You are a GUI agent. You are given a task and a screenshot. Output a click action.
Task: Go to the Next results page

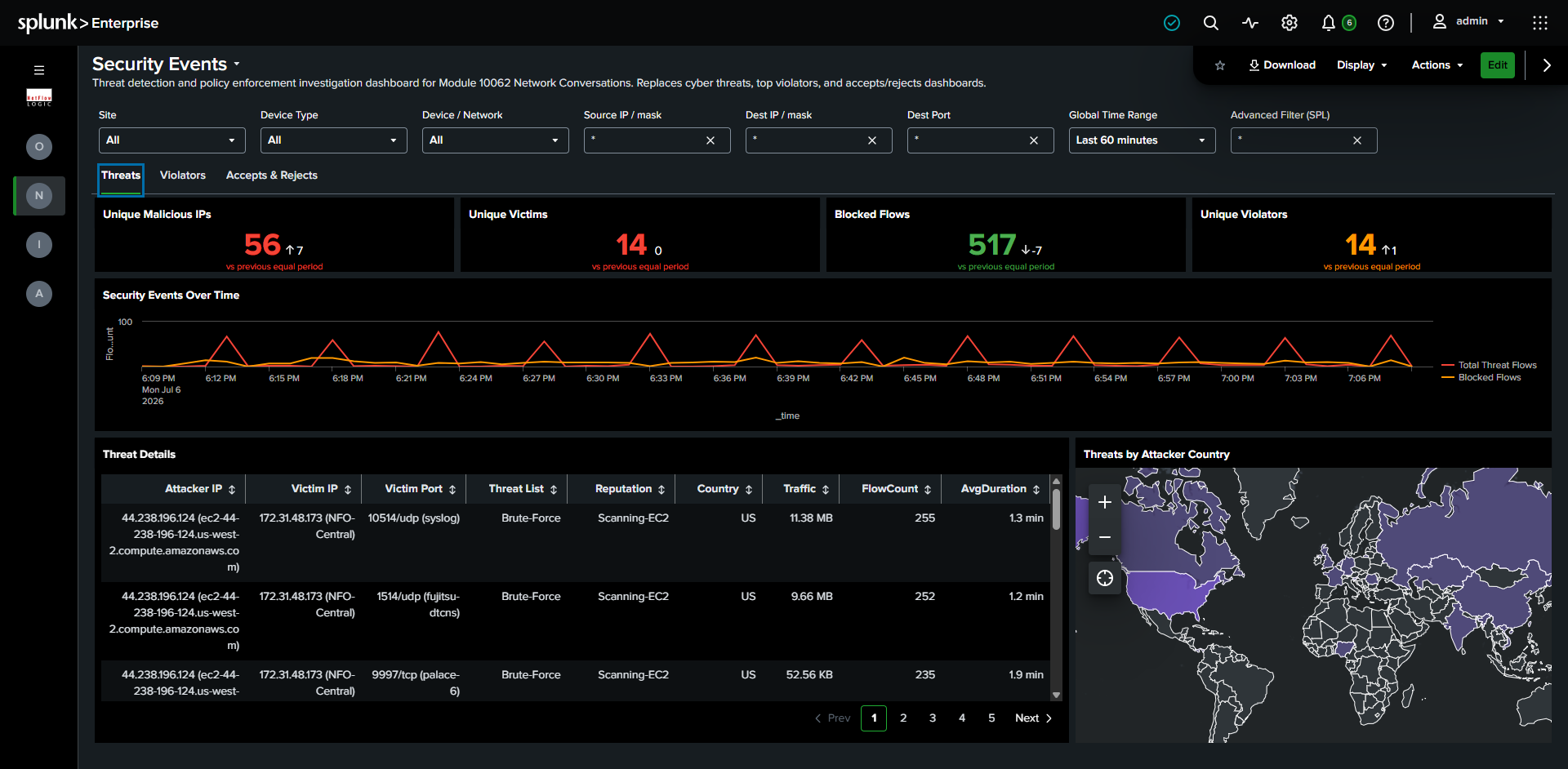[1034, 718]
